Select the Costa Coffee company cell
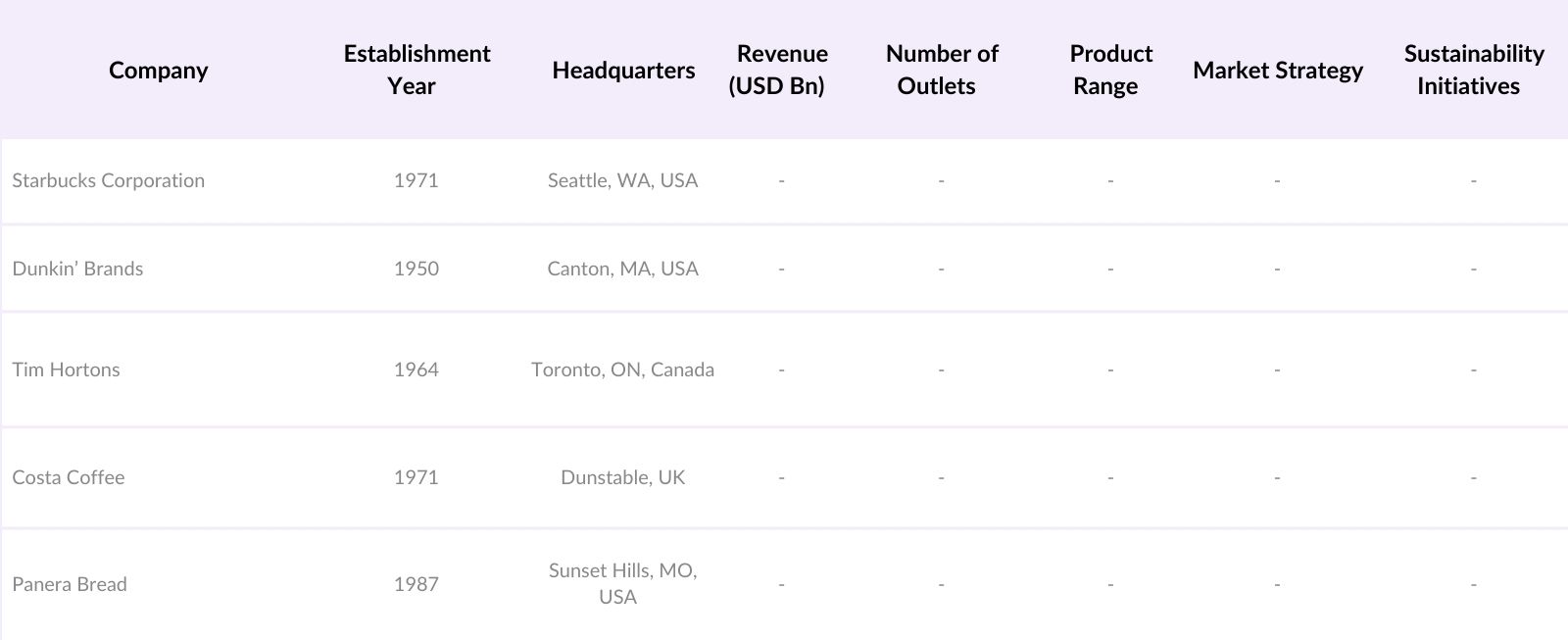 tap(69, 477)
